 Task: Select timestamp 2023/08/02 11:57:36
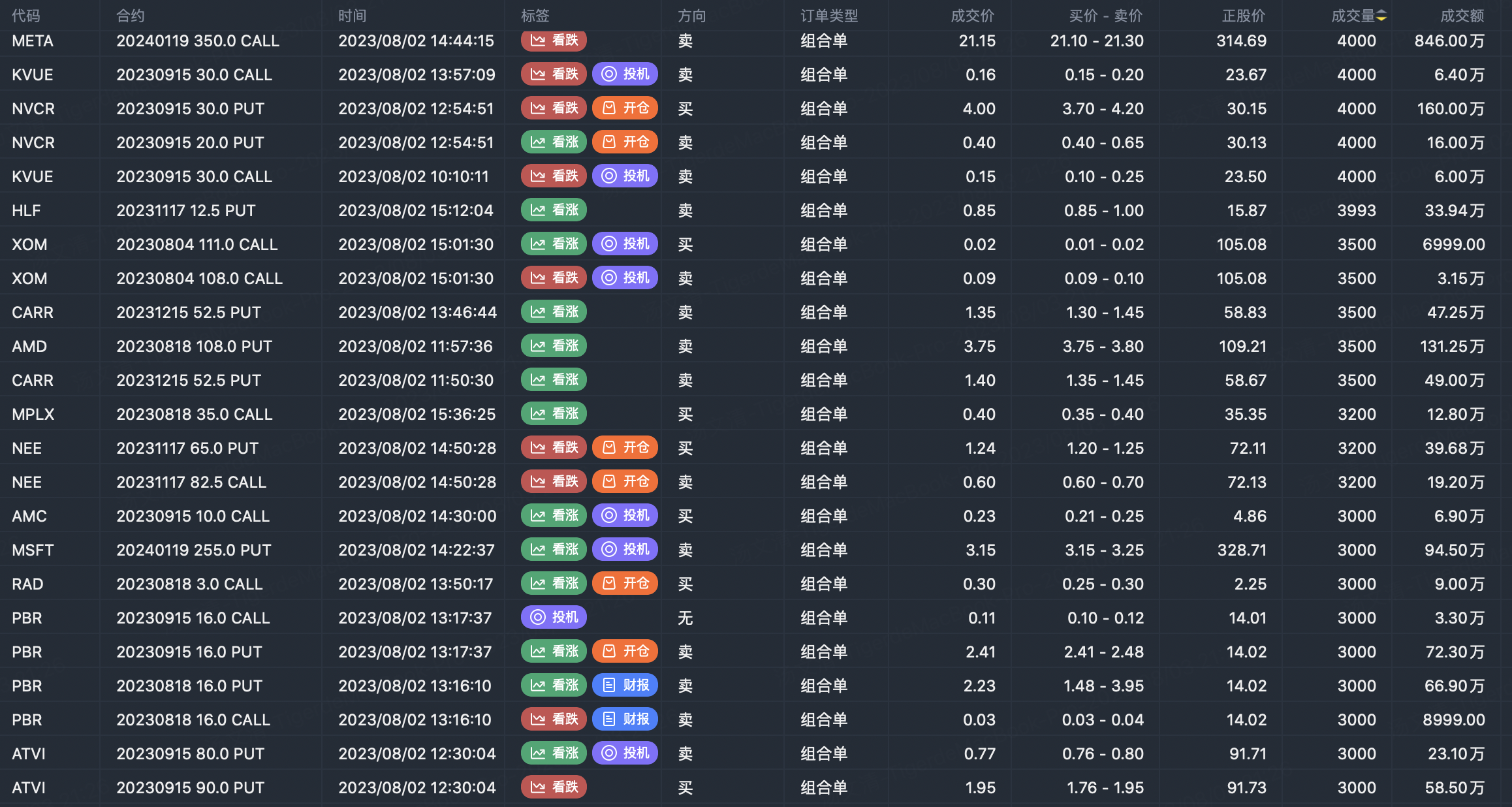415,346
